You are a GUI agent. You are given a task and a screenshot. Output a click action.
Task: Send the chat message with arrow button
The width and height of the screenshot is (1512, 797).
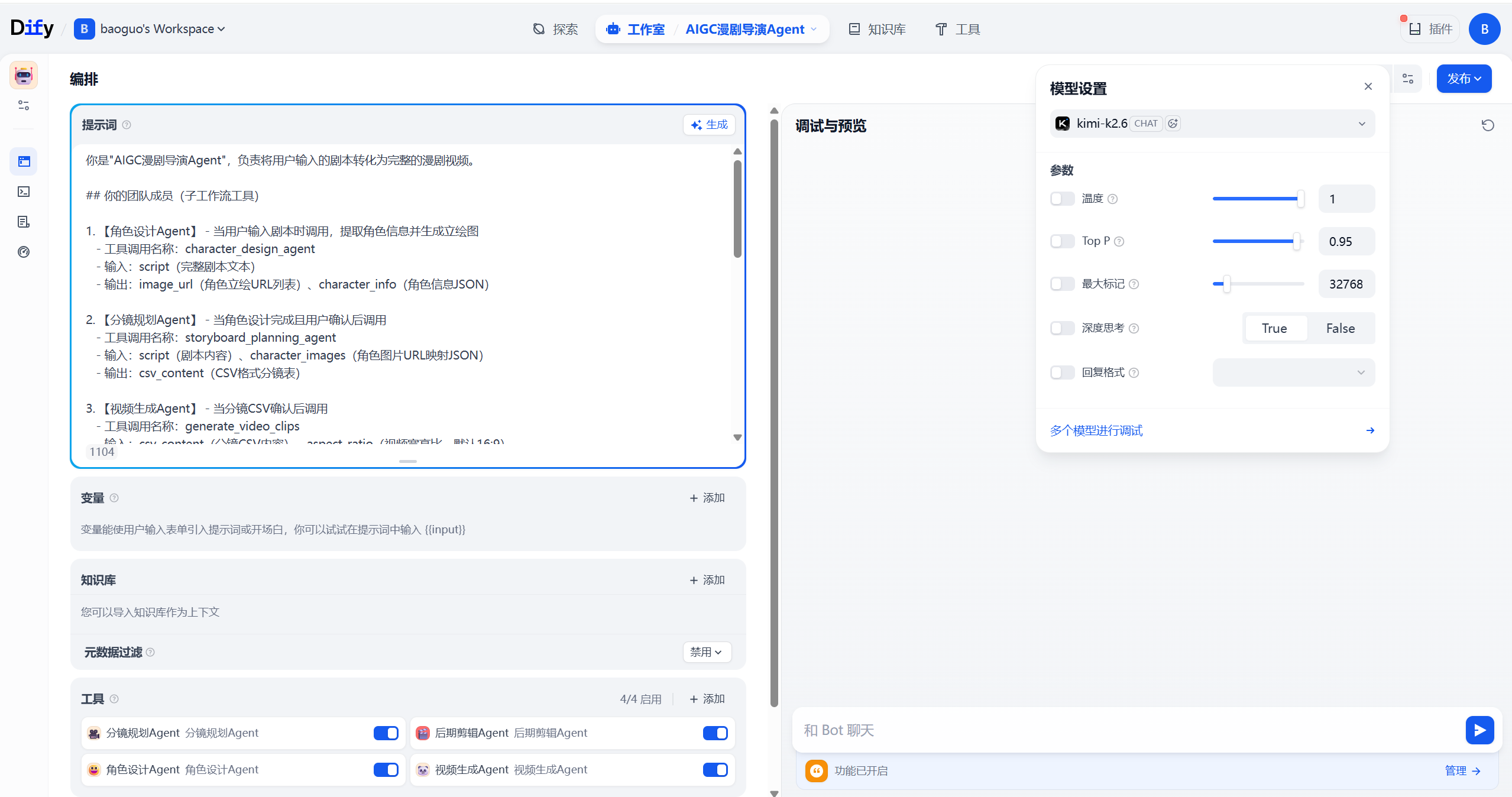point(1479,730)
